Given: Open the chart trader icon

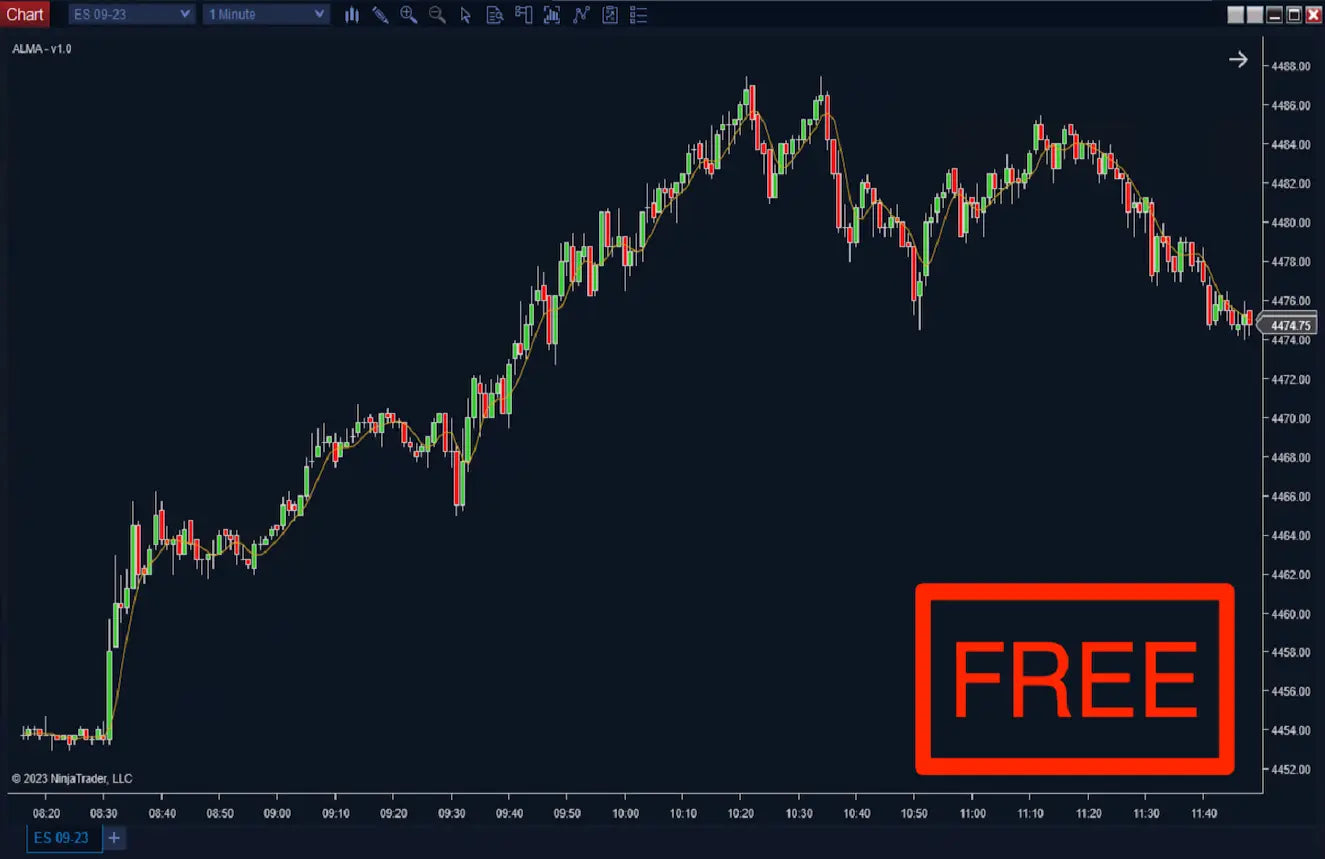Looking at the screenshot, I should click(523, 14).
